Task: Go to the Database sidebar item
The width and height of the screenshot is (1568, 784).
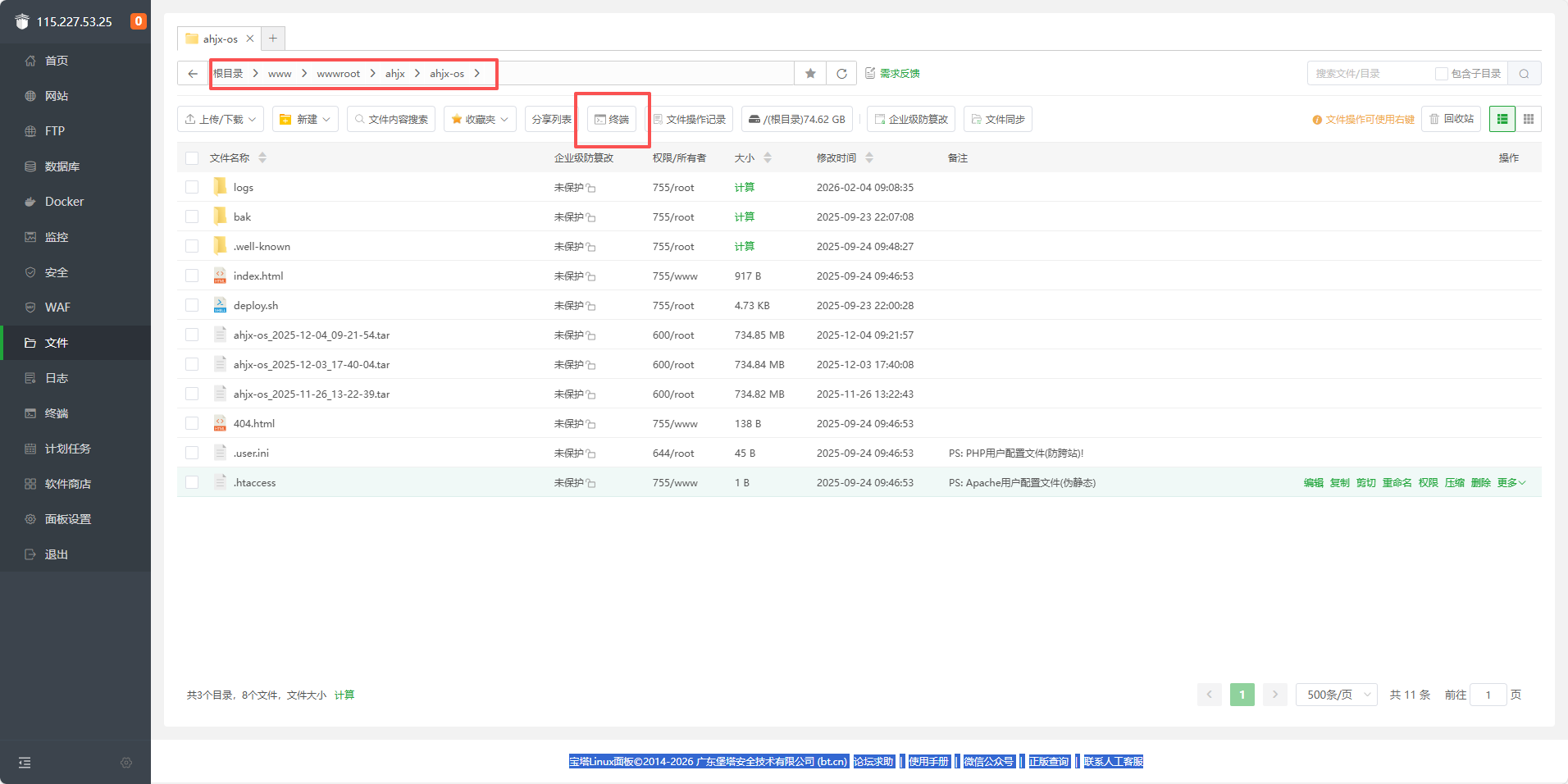Action: tap(62, 166)
